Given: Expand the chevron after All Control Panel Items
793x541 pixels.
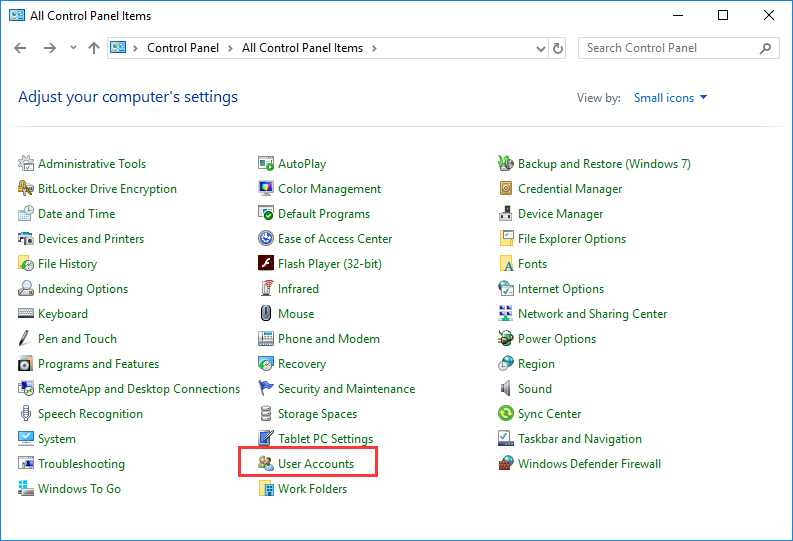Looking at the screenshot, I should tap(374, 48).
